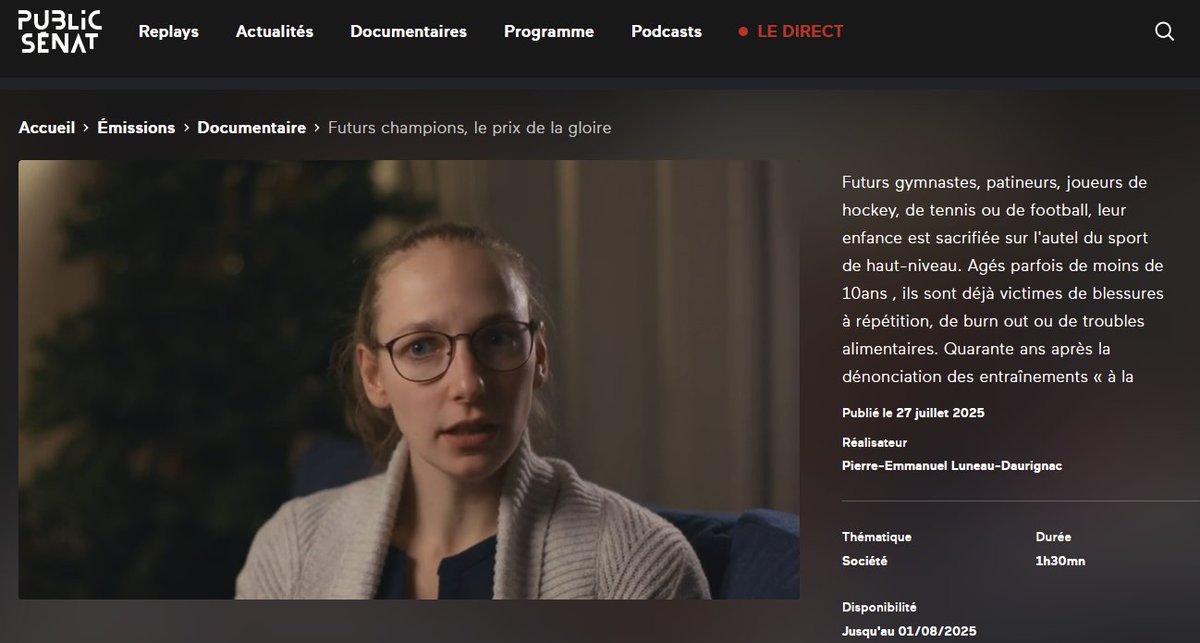Click the Société thematic tag

pyautogui.click(x=866, y=560)
